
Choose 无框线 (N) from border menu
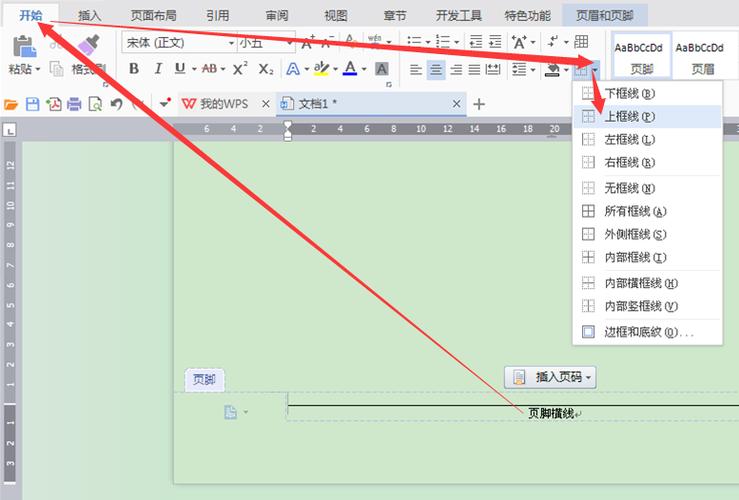[647, 189]
